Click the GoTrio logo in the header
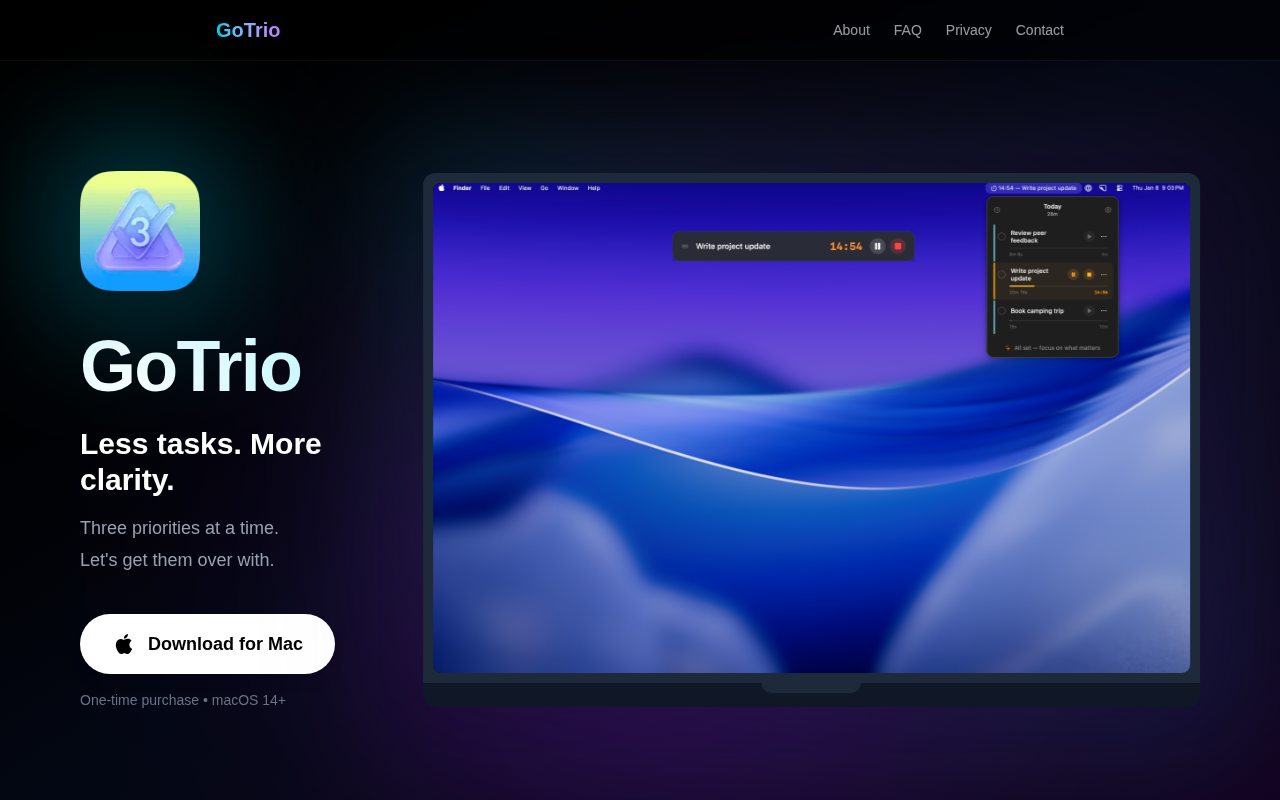Screen dimensions: 1280x800 pos(248,30)
